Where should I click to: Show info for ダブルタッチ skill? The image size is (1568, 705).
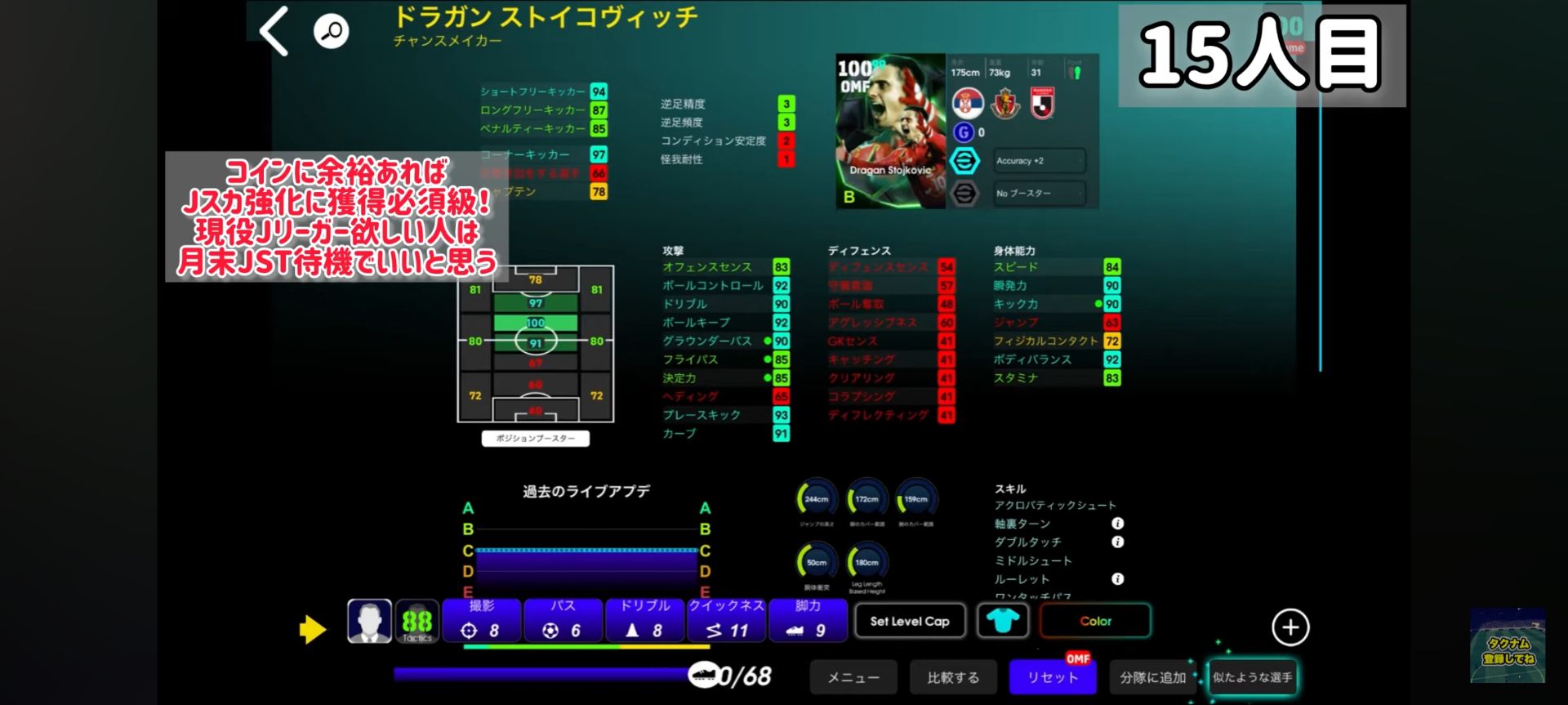click(1118, 542)
